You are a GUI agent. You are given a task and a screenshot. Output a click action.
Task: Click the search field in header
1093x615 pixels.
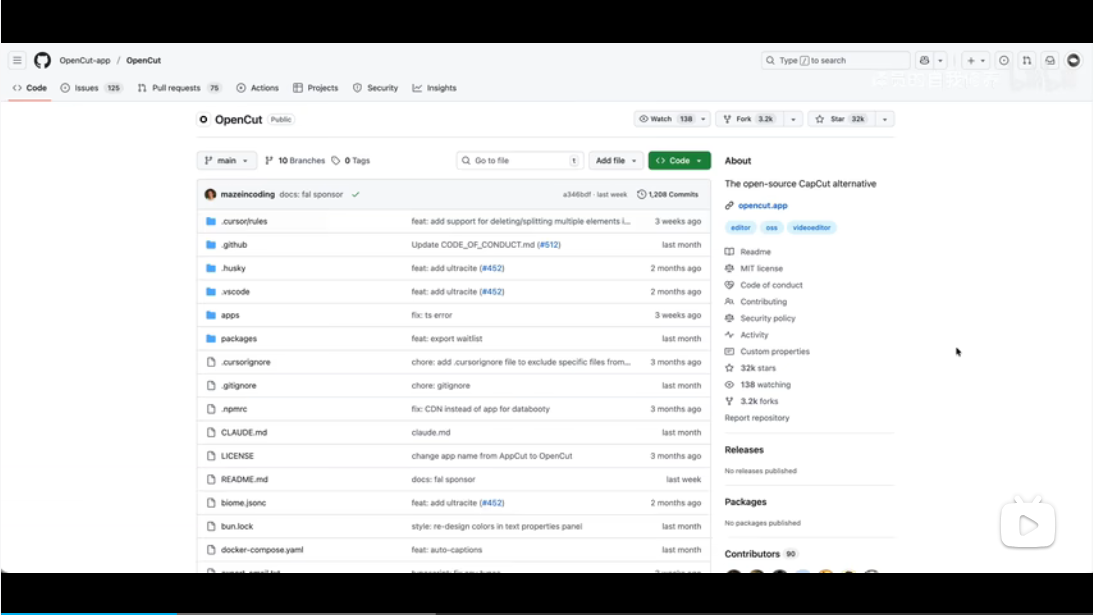tap(835, 61)
